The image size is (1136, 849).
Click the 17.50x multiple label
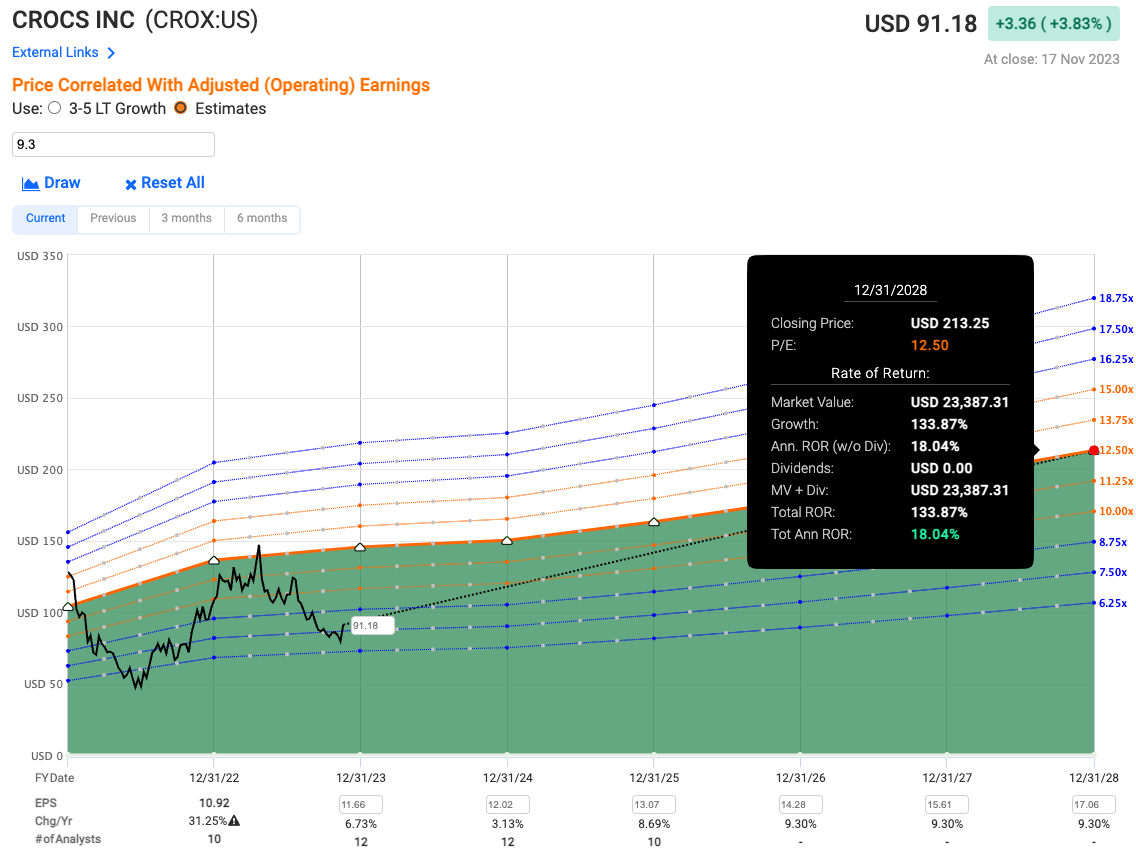[x=1116, y=329]
